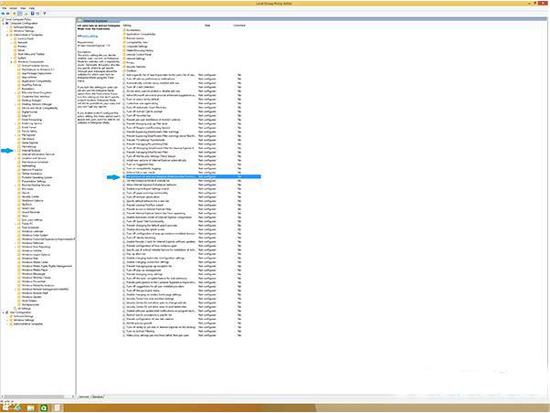Click the Windows Start button on the taskbar
The image size is (550, 413).
click(5, 407)
